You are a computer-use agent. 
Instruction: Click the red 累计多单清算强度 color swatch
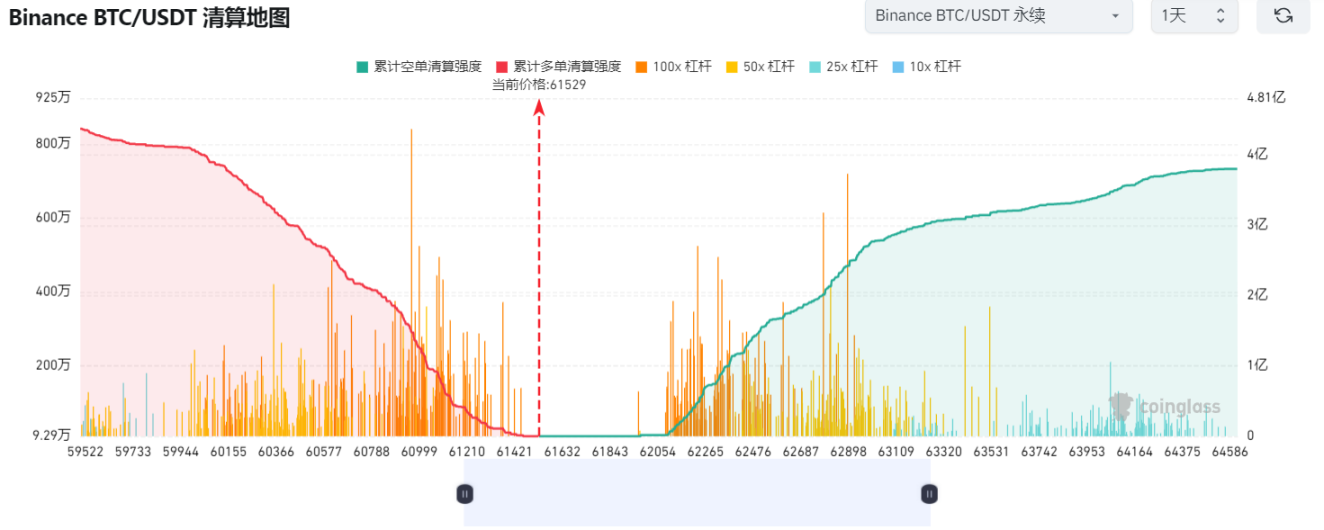pyautogui.click(x=502, y=67)
